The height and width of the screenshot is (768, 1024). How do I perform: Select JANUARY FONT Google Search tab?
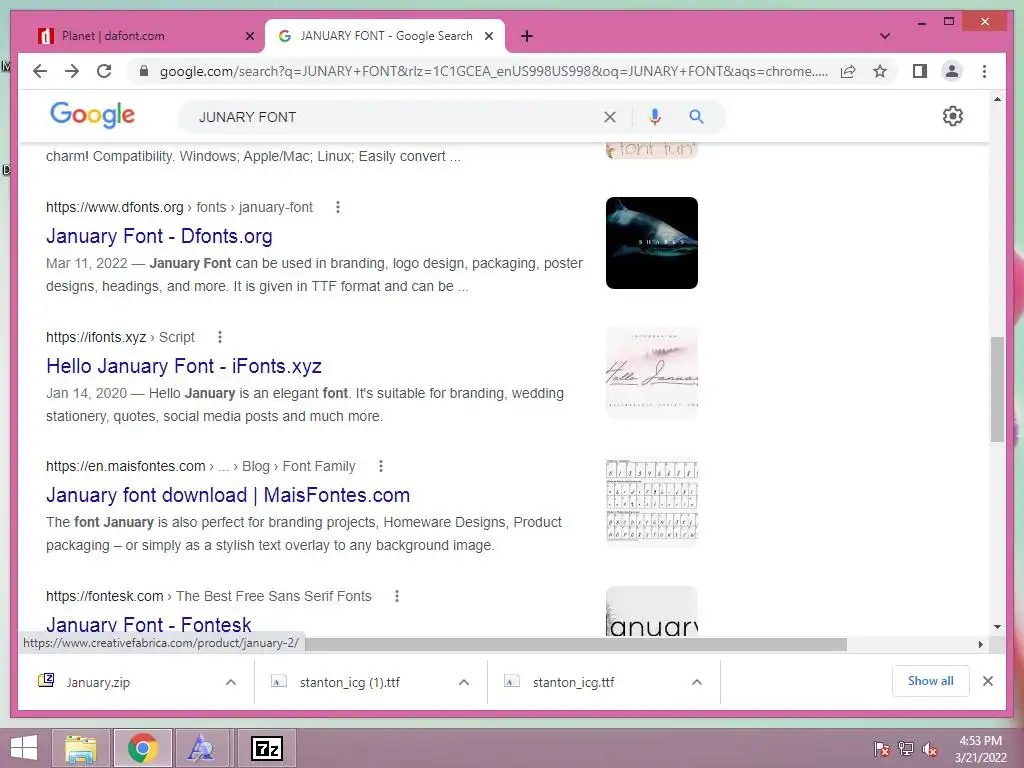[384, 36]
